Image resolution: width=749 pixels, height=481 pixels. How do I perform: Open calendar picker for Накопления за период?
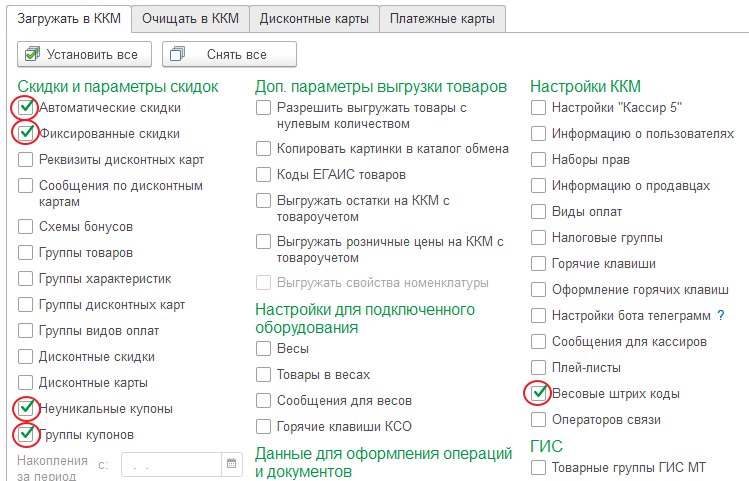[x=232, y=463]
